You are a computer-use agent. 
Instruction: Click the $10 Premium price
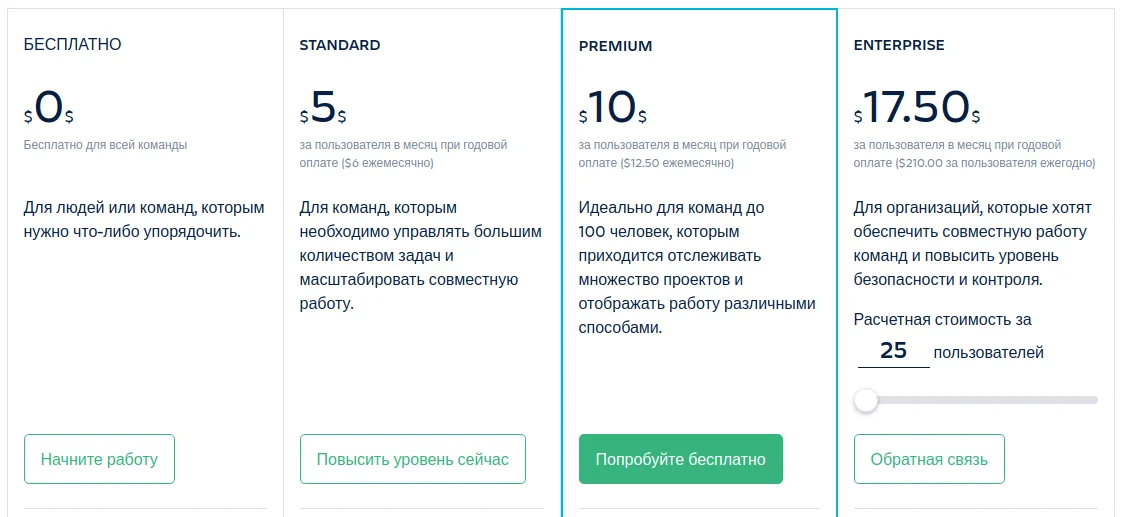coord(613,109)
